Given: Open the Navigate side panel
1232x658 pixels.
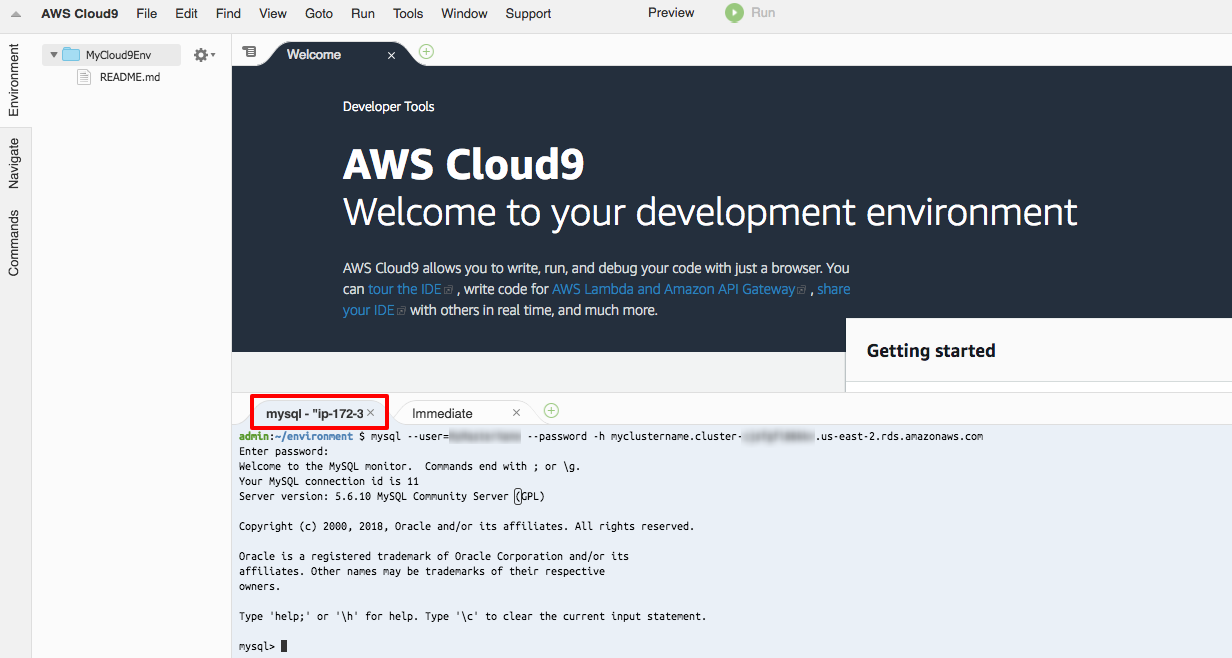Looking at the screenshot, I should tap(14, 164).
